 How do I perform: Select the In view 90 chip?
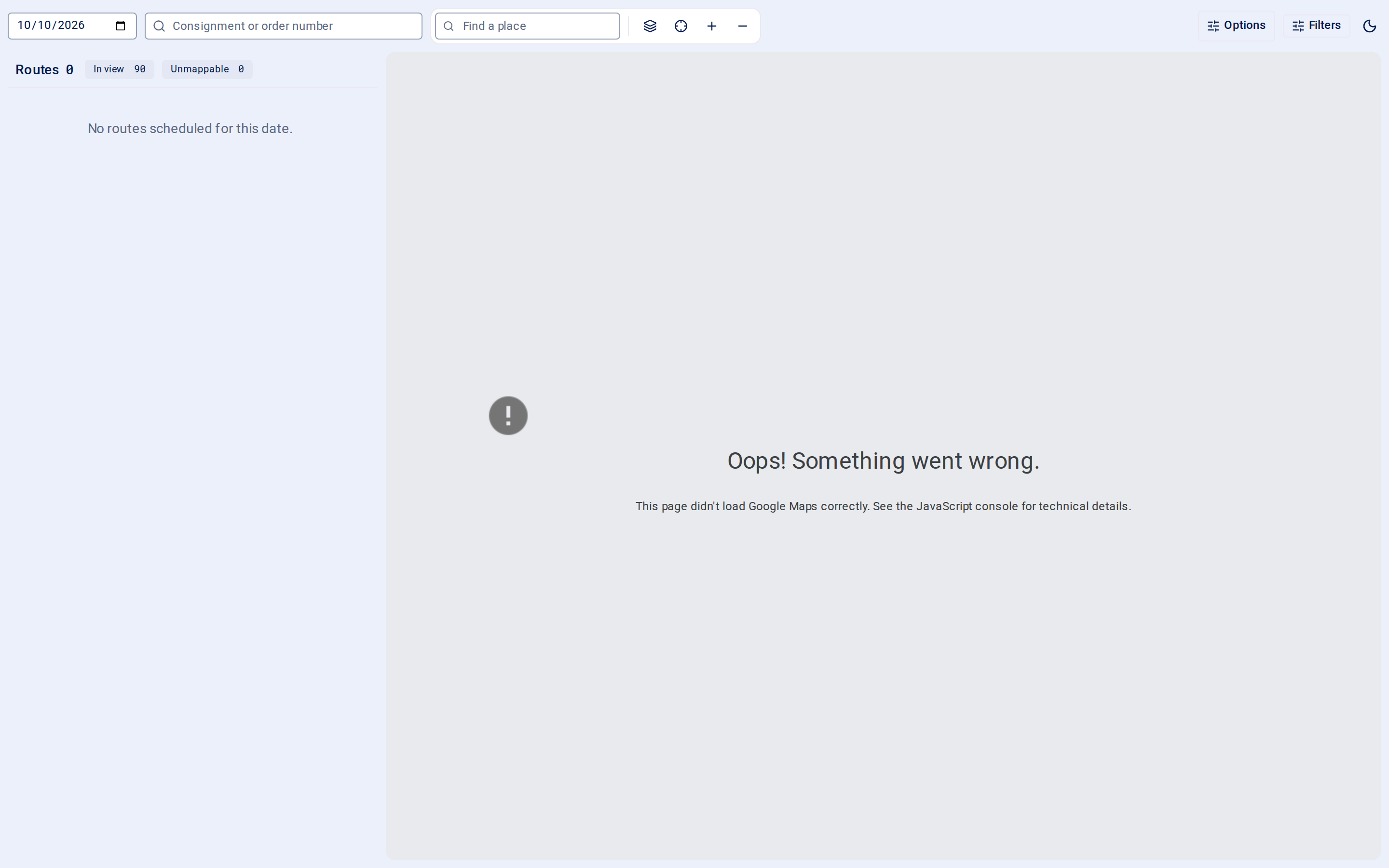click(x=120, y=69)
